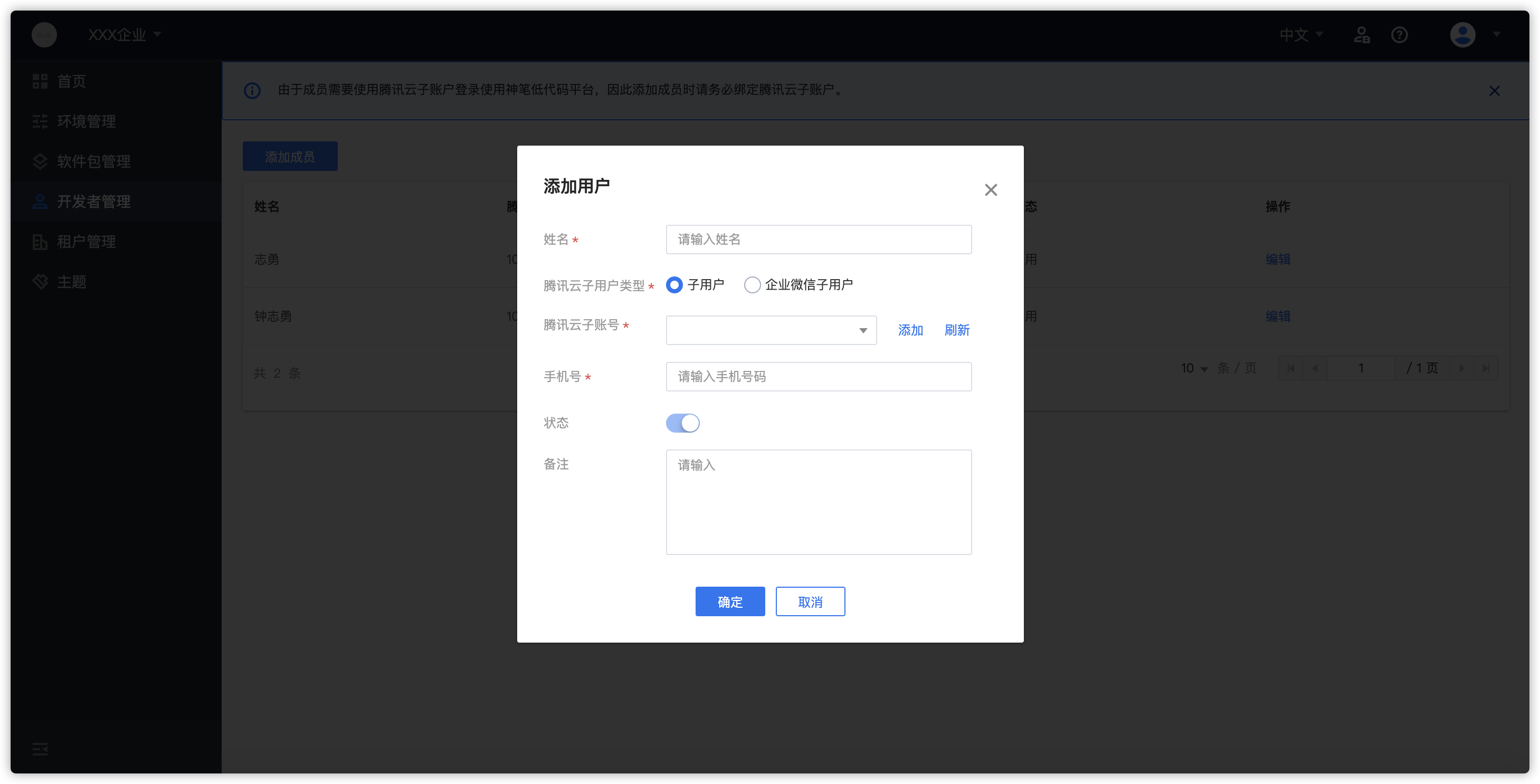Open the help question mark icon
This screenshot has height=784, width=1540.
pyautogui.click(x=1399, y=35)
